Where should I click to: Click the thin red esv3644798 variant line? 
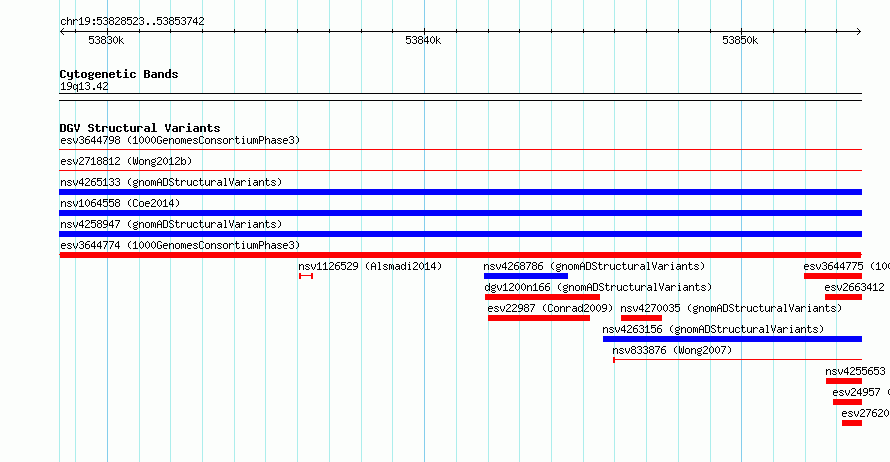point(460,150)
